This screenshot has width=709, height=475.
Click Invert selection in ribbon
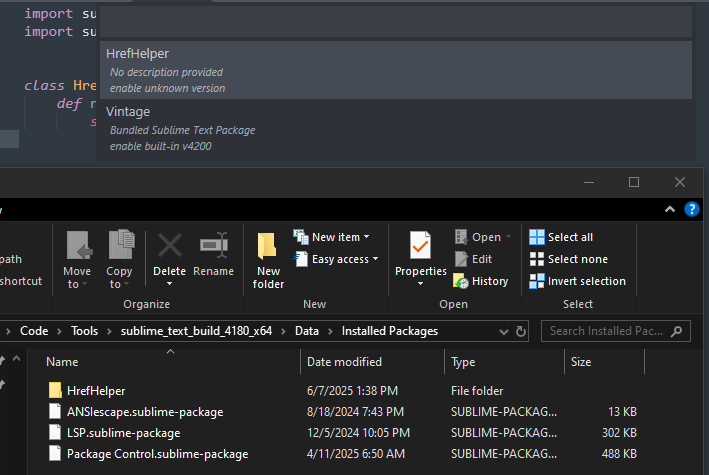577,281
